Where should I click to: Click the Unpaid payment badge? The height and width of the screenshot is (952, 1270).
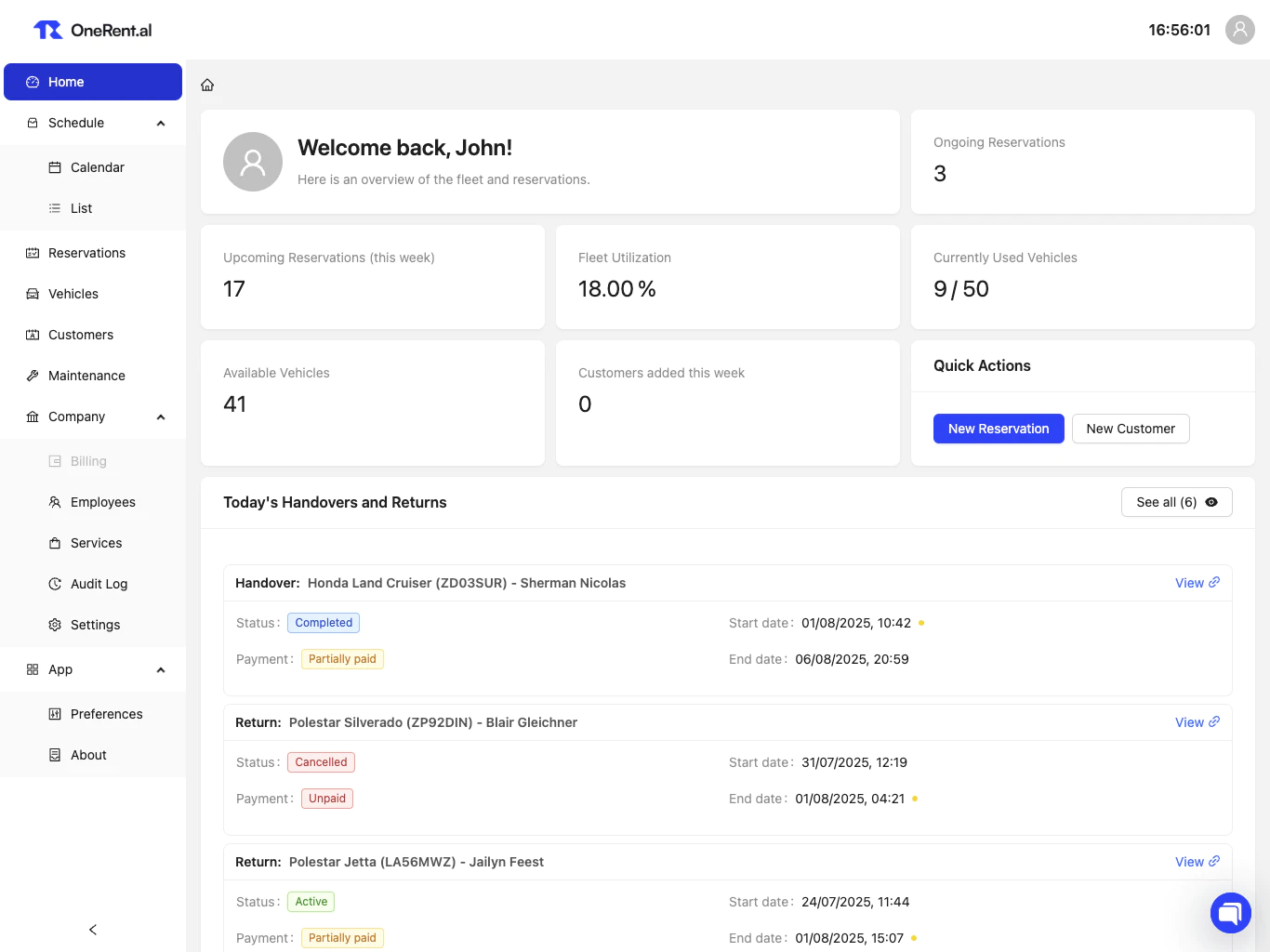click(327, 799)
